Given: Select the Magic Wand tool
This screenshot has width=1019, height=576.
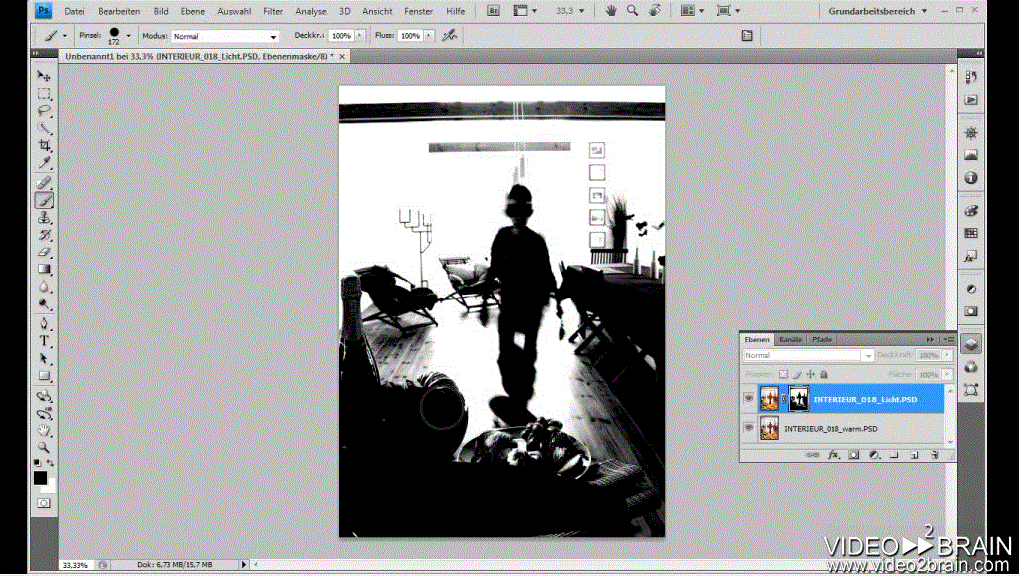Looking at the screenshot, I should (44, 128).
